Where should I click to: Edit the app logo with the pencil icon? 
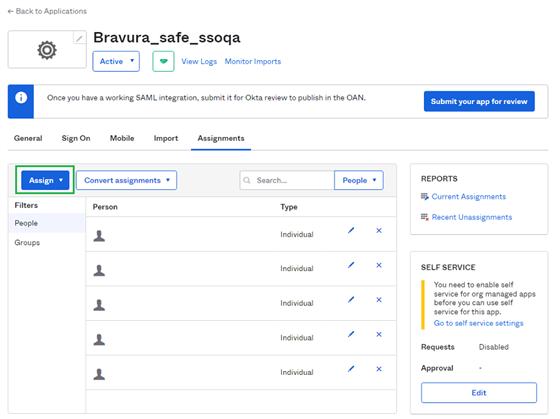79,38
